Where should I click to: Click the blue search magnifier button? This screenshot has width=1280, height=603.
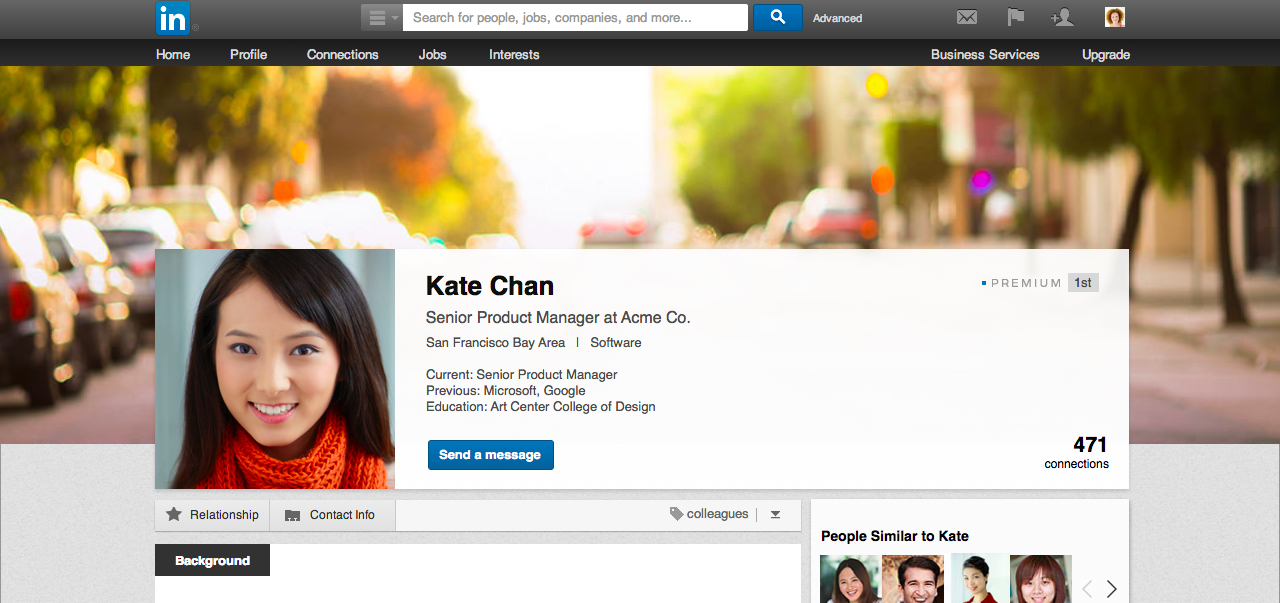[x=777, y=17]
